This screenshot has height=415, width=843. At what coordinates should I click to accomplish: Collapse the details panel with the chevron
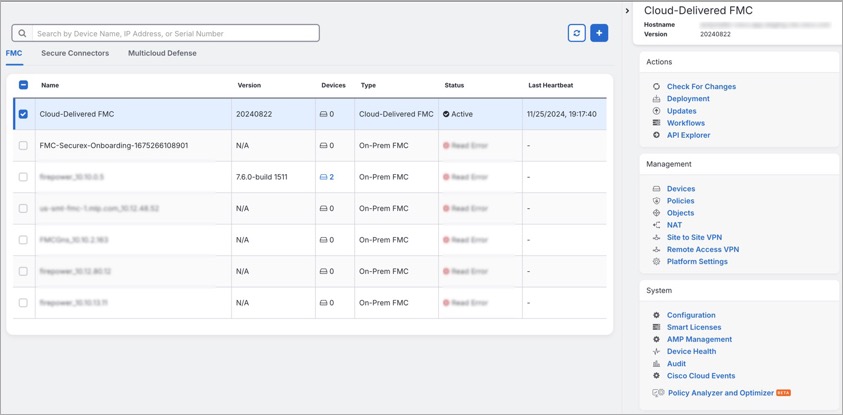(x=627, y=11)
